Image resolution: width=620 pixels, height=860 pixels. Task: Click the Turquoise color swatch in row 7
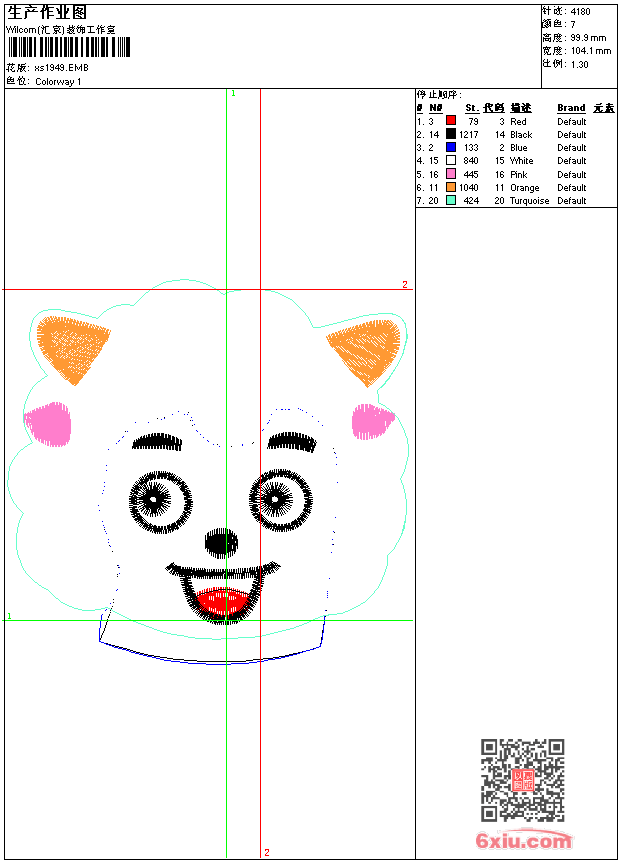point(450,200)
